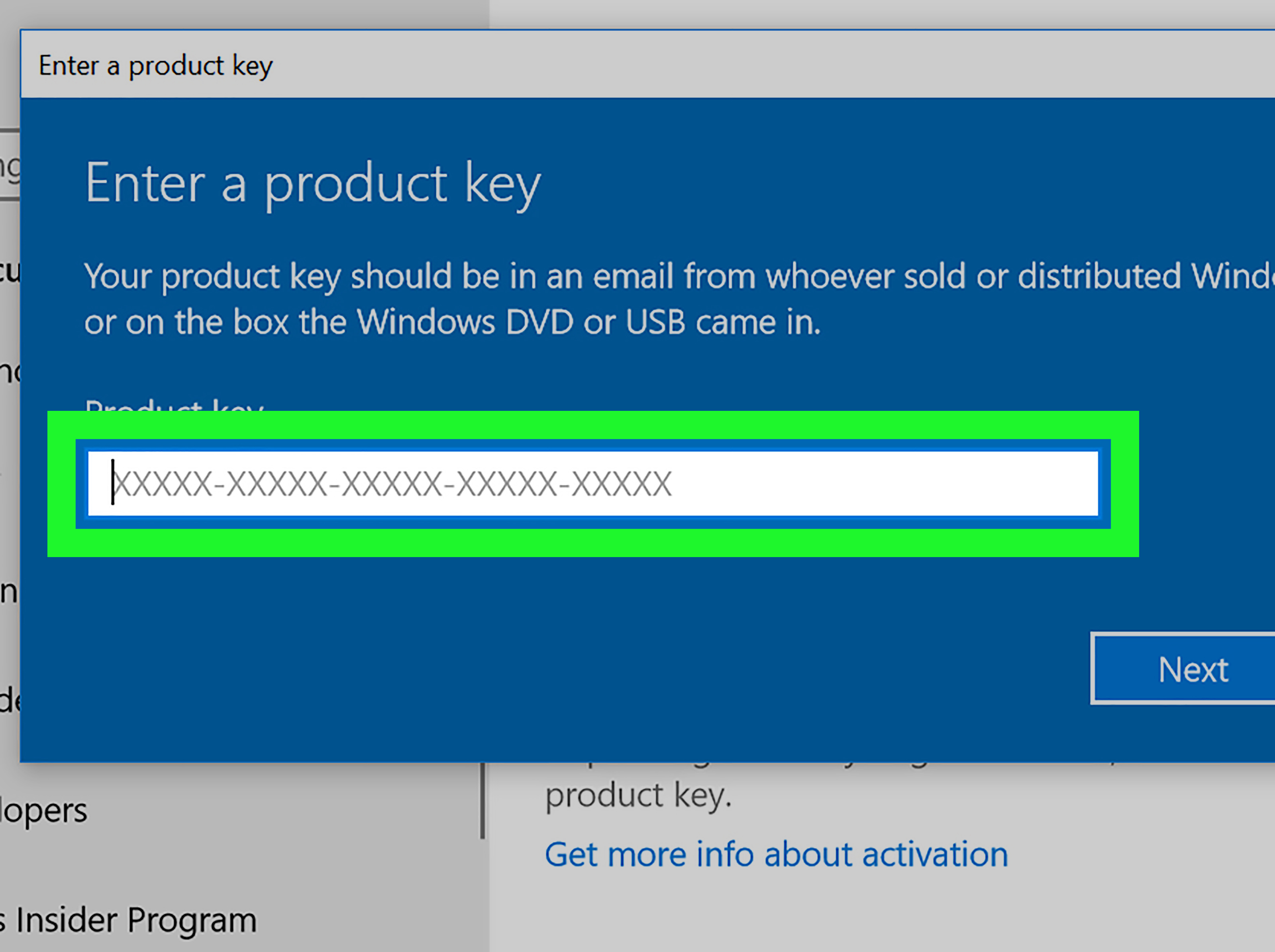Screen dimensions: 1275x952
Task: Click the bold sidebar heading fragment showing 'cu'
Action: point(10,271)
